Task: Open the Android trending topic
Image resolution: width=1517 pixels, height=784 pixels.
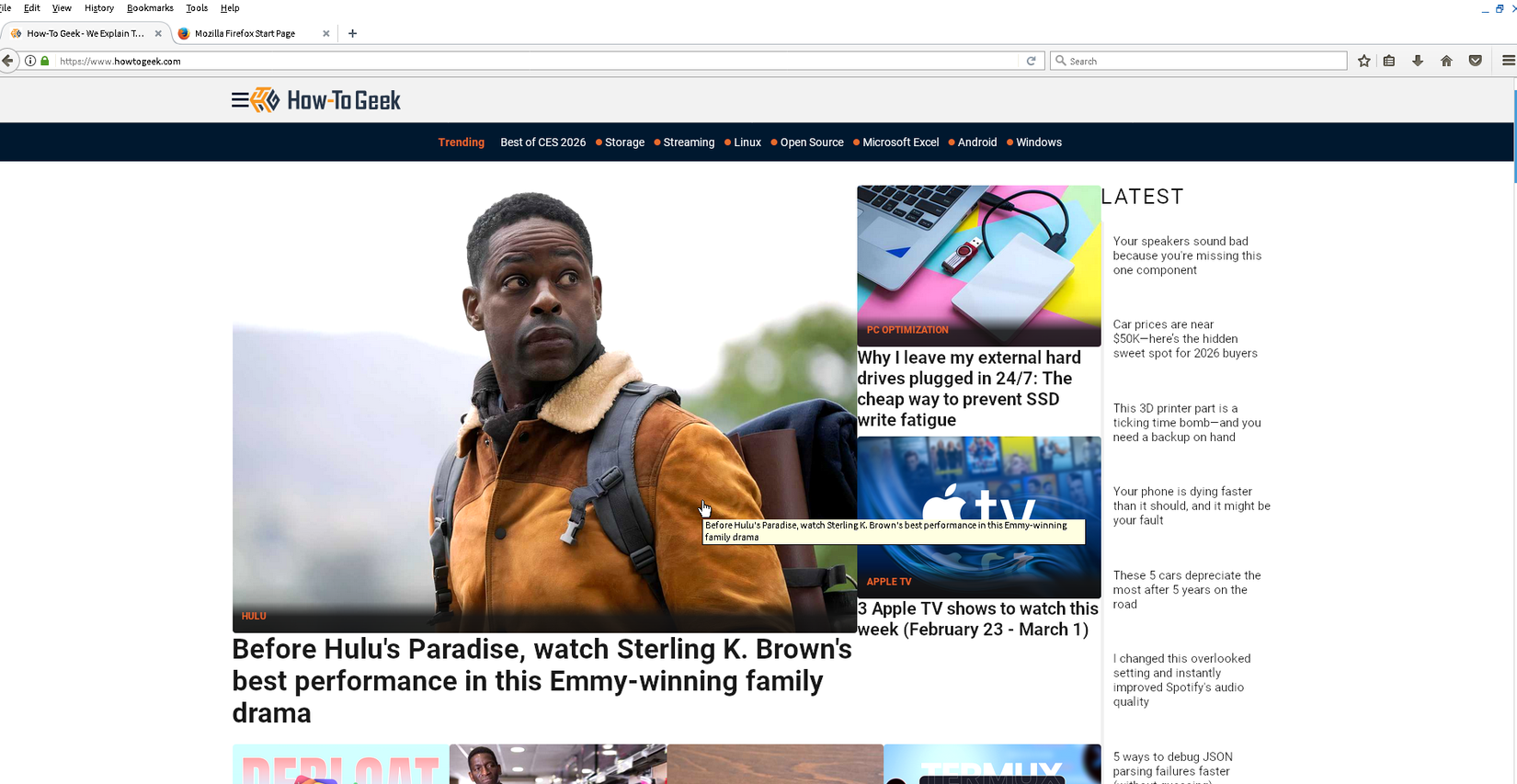Action: point(977,142)
